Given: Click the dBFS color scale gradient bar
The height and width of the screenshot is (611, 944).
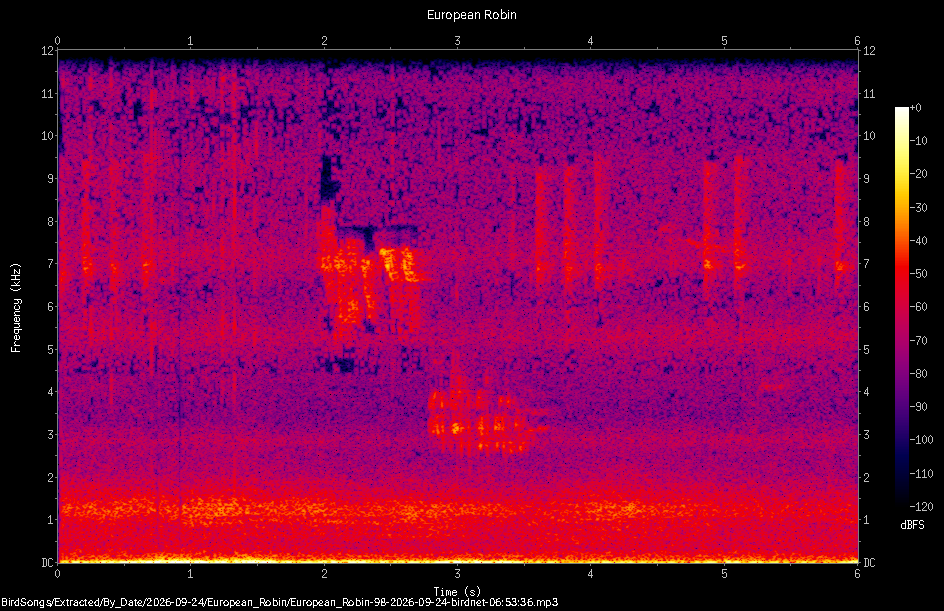Looking at the screenshot, I should [901, 307].
